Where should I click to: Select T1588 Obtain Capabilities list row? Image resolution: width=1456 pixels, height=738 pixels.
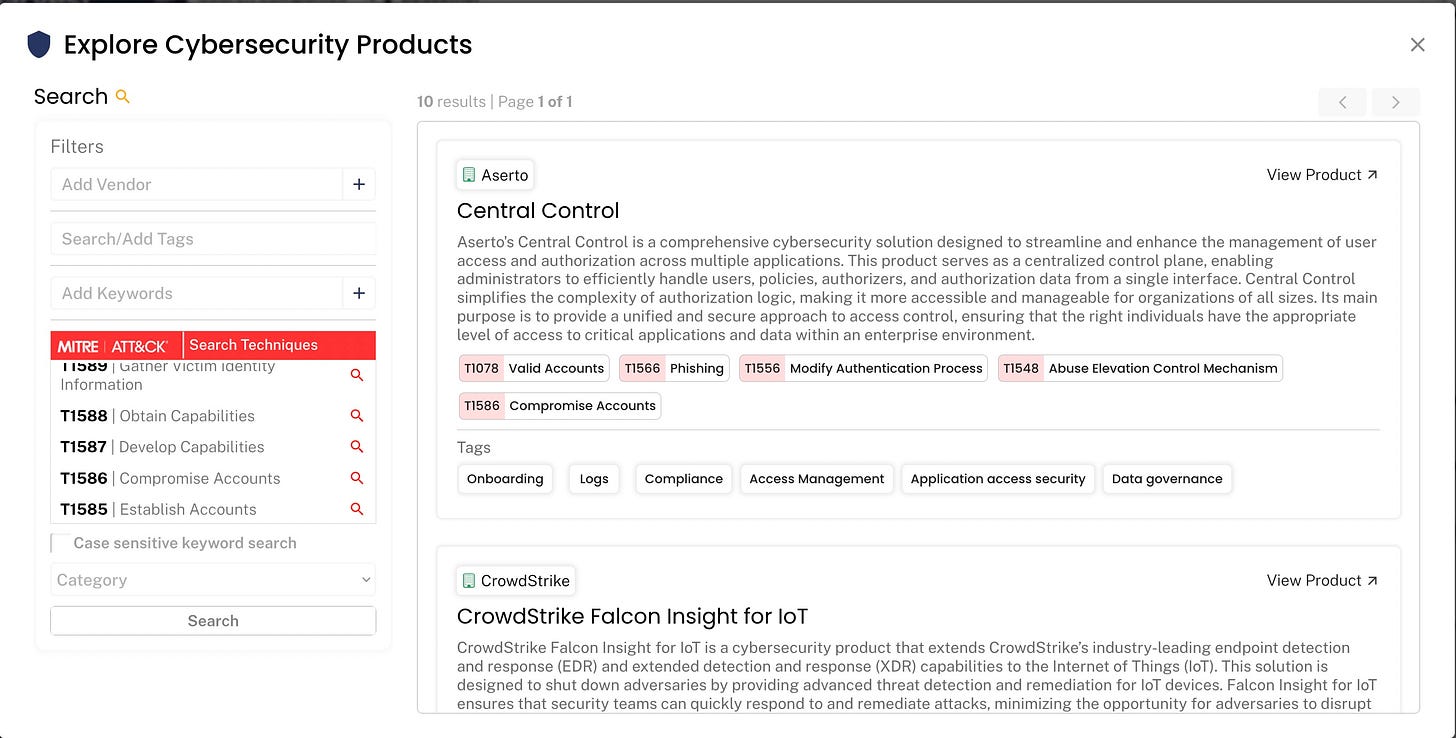pyautogui.click(x=213, y=416)
